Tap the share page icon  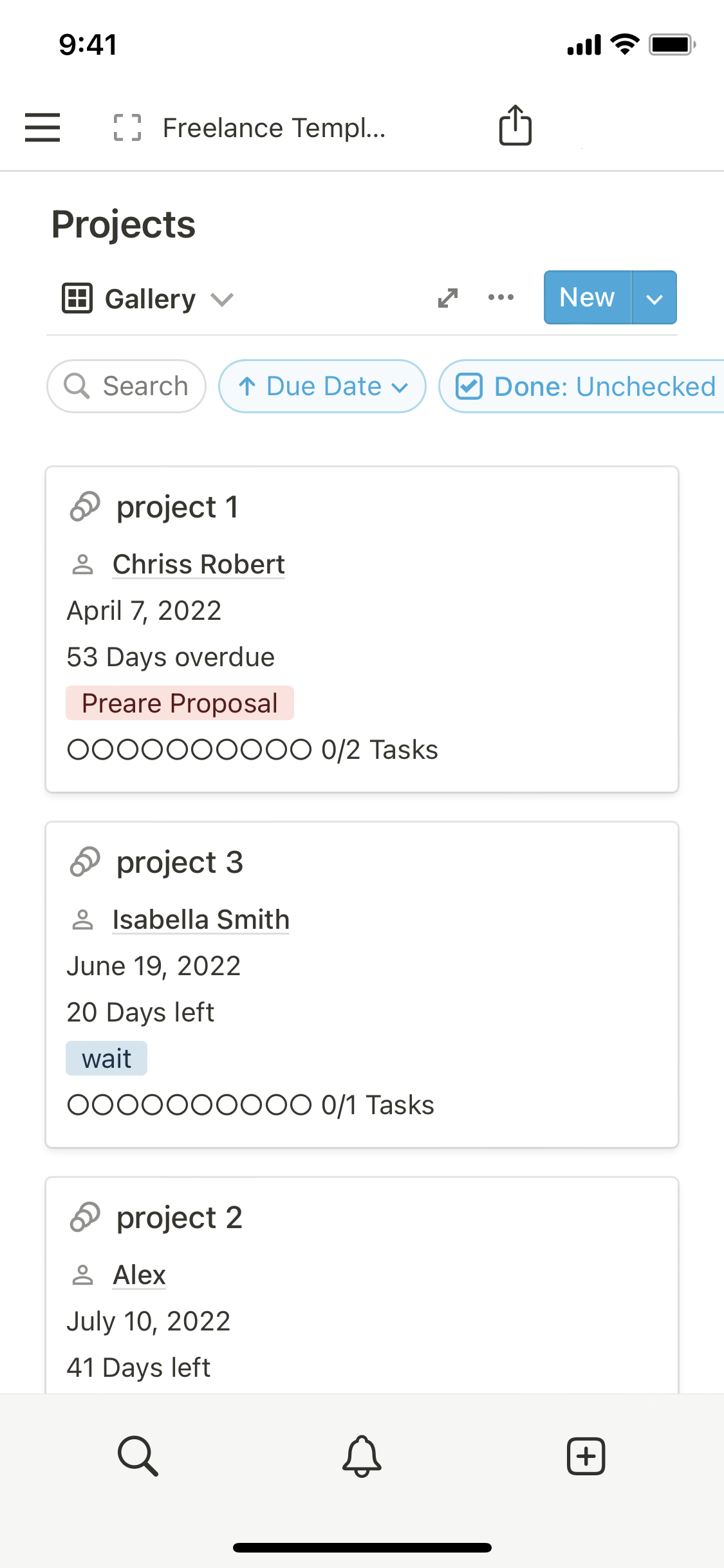tap(515, 126)
